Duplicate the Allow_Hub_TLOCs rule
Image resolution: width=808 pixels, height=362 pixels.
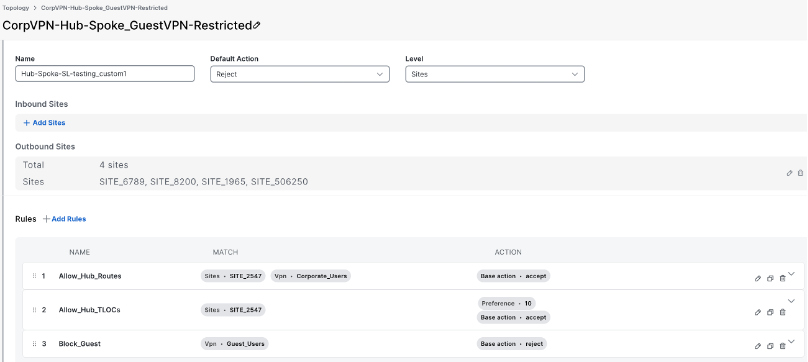(x=770, y=312)
